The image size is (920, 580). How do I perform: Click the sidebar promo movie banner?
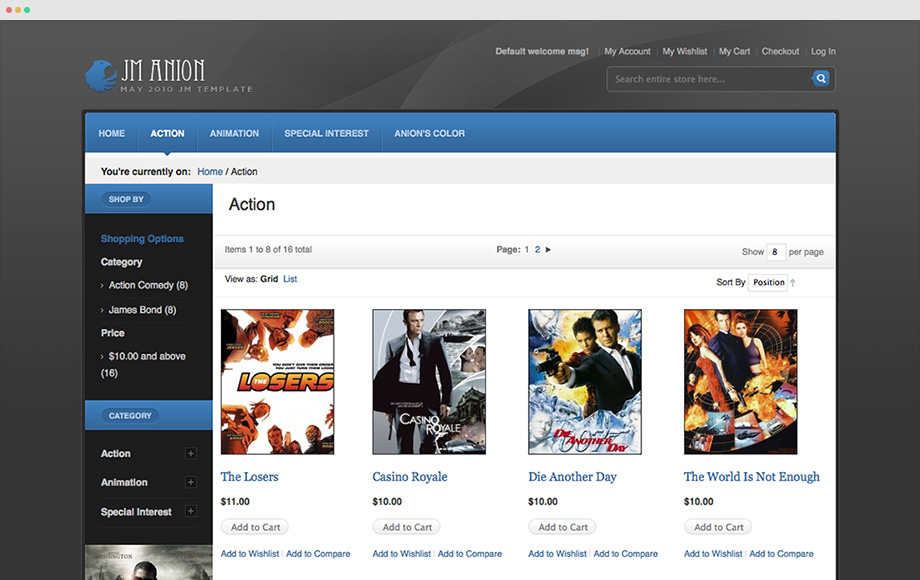point(148,562)
